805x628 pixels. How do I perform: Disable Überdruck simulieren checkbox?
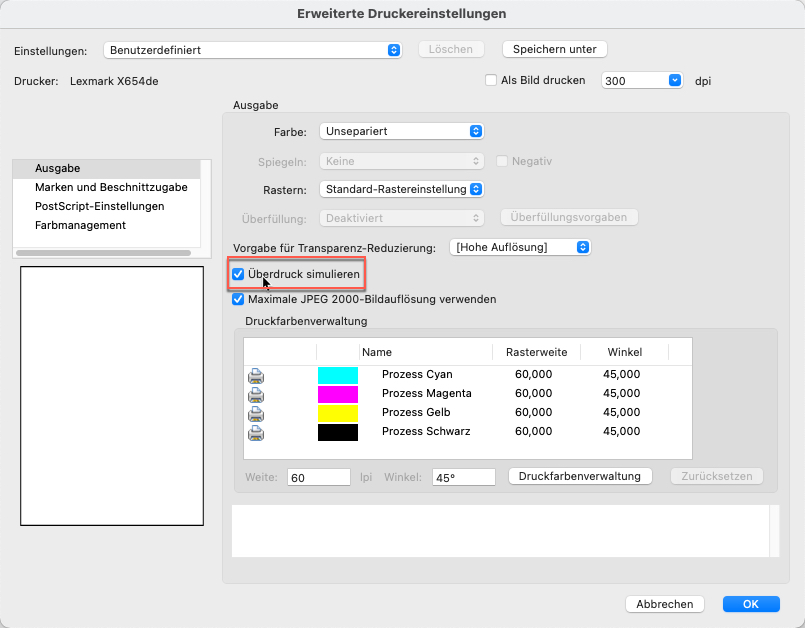[238, 274]
